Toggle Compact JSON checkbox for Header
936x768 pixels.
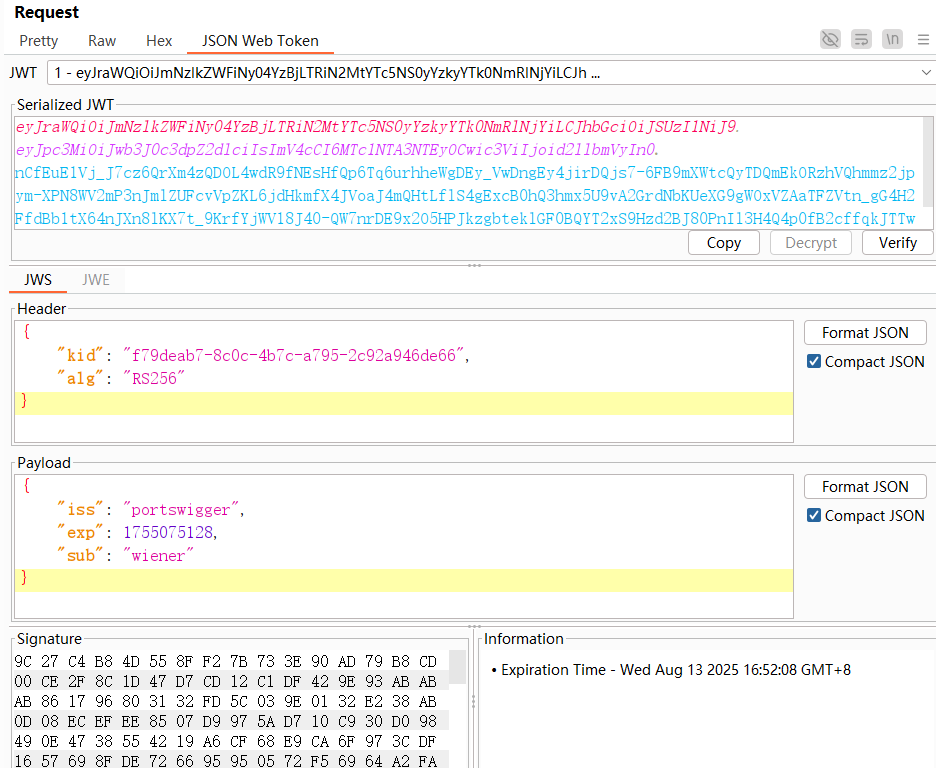tap(814, 361)
